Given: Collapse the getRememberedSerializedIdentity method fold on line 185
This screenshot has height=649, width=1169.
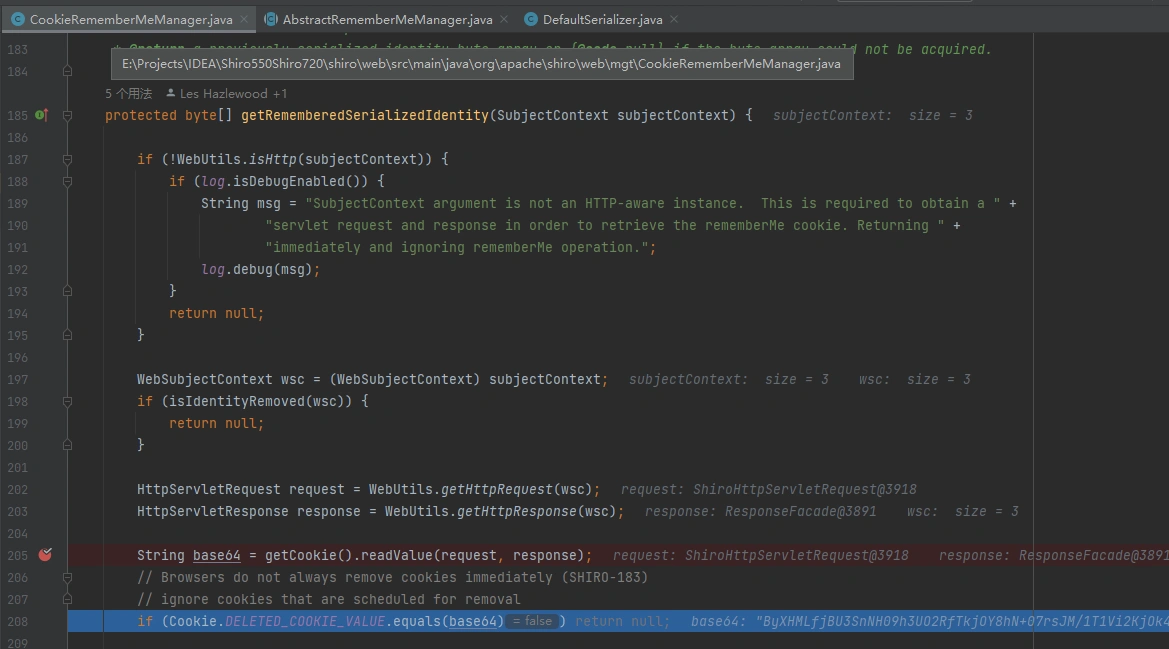Looking at the screenshot, I should pos(67,115).
